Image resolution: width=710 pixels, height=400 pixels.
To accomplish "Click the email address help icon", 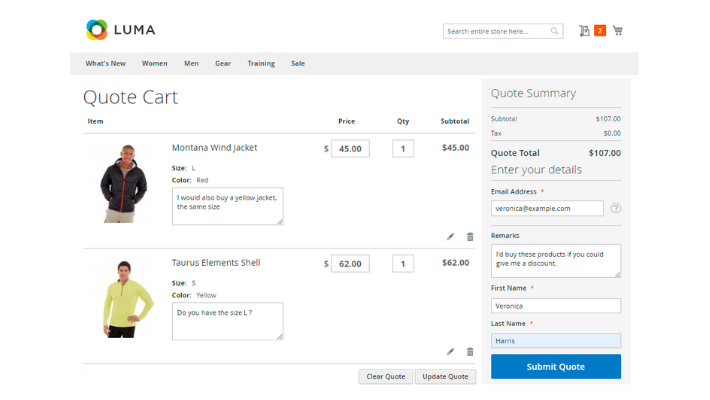I will coord(615,208).
